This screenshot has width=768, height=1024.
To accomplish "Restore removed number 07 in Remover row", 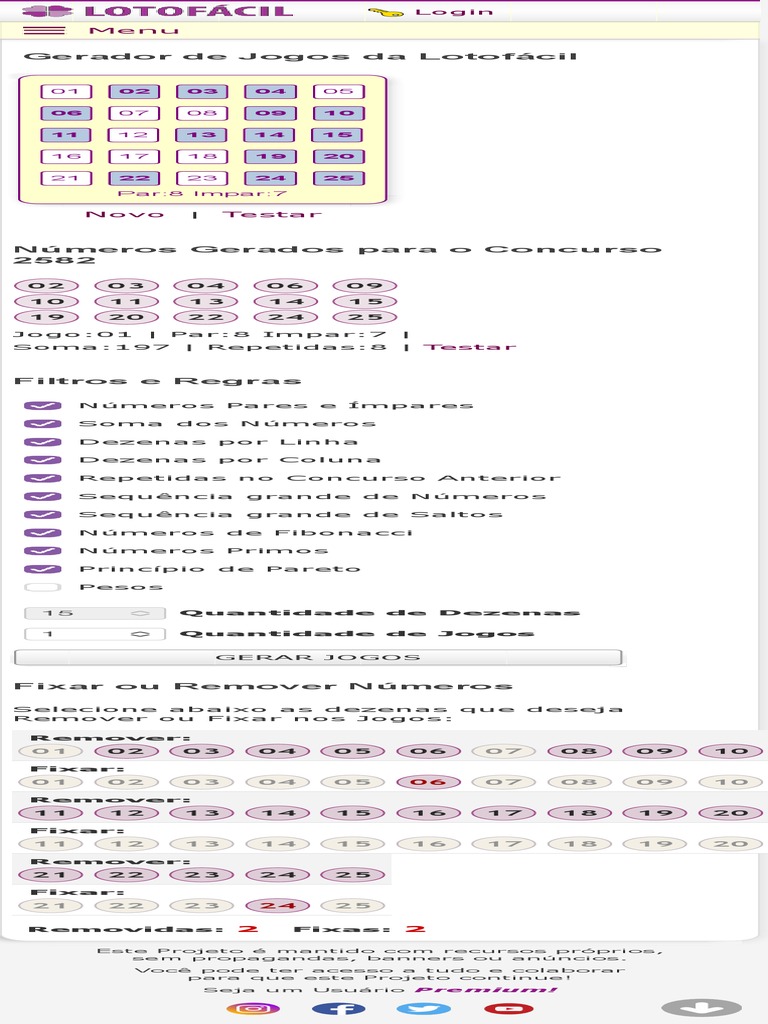I will [x=504, y=751].
